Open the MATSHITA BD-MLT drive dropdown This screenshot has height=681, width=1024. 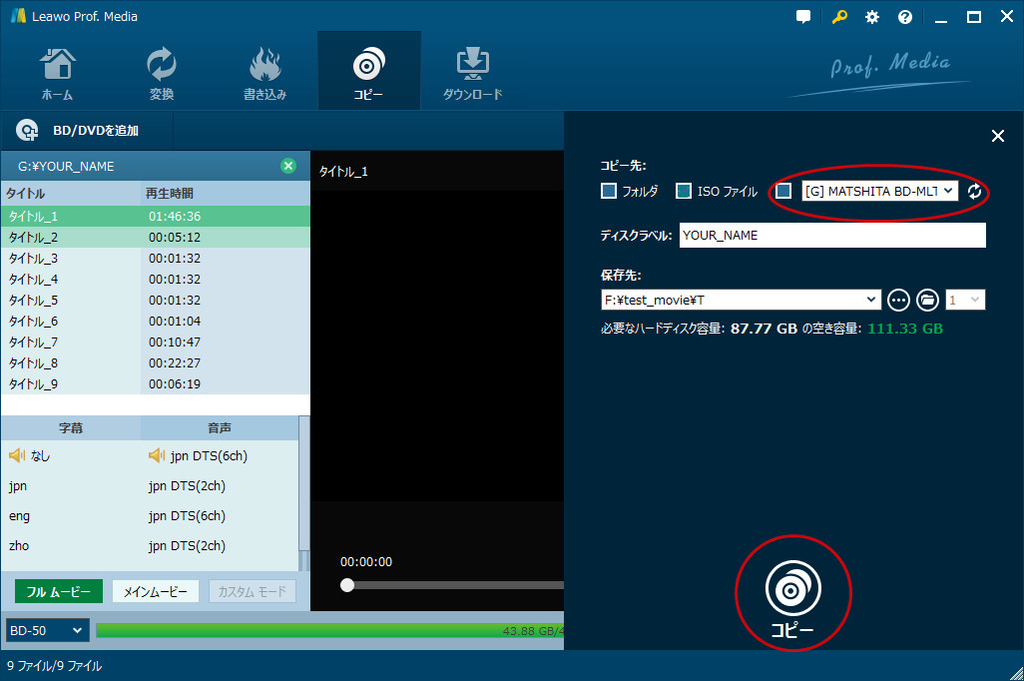click(880, 191)
